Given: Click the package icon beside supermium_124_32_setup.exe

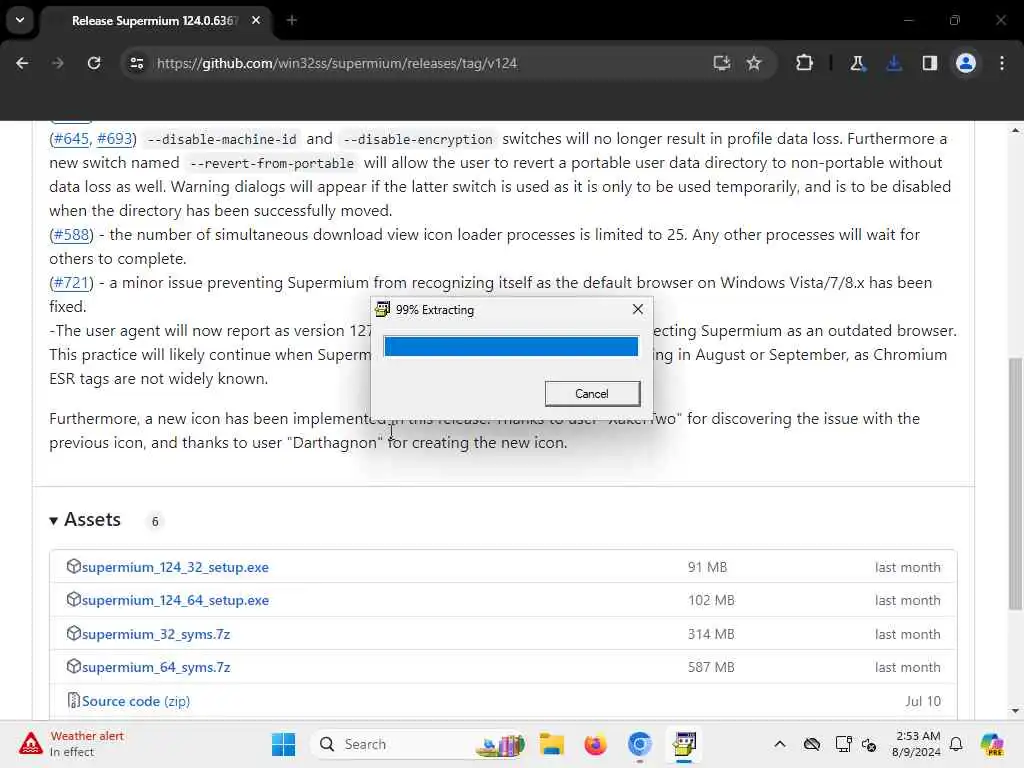Looking at the screenshot, I should pyautogui.click(x=73, y=566).
